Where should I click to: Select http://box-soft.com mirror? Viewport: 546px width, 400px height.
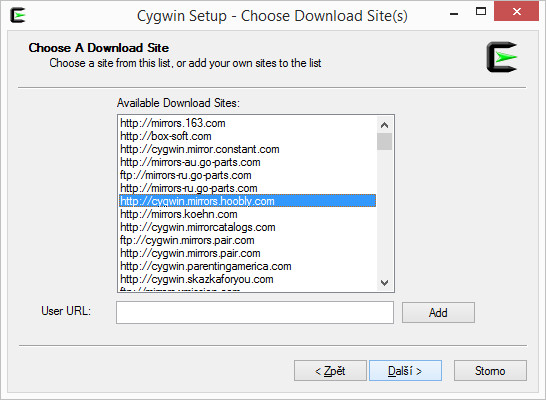[248, 136]
